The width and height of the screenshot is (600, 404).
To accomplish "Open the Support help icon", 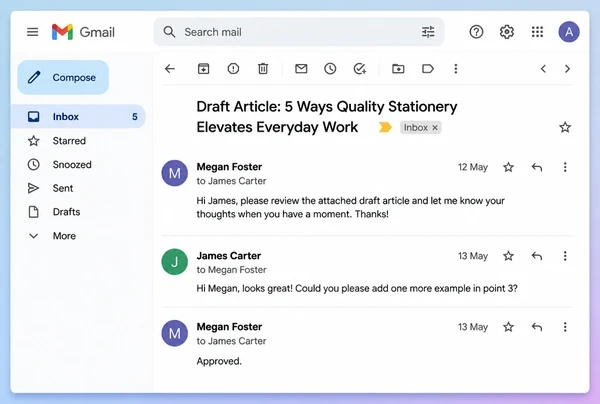I will click(x=476, y=32).
